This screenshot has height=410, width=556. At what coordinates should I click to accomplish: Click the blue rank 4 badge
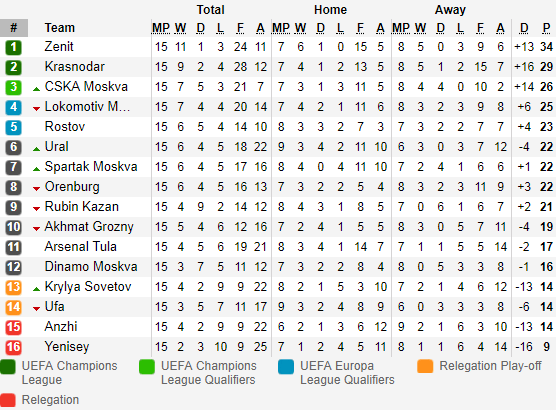[13, 107]
